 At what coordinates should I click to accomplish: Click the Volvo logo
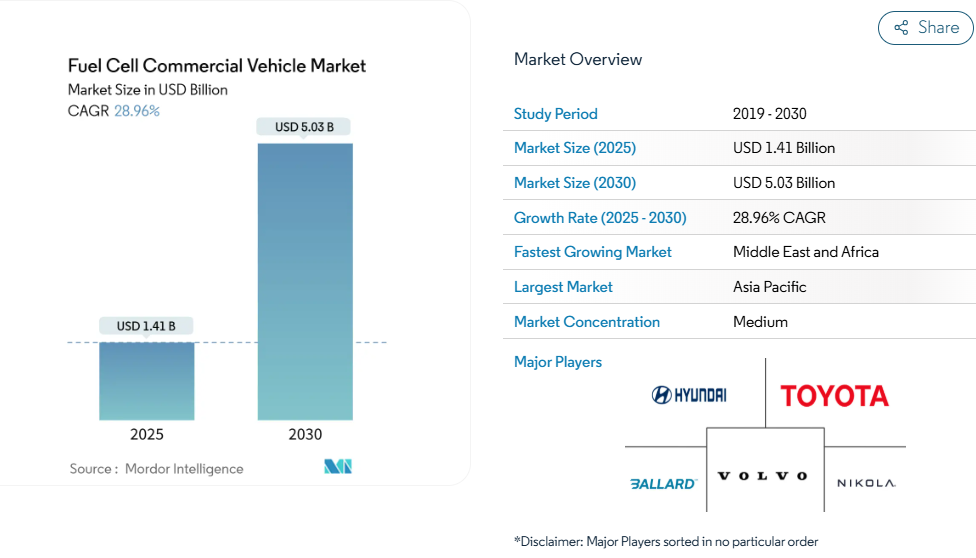[x=764, y=476]
